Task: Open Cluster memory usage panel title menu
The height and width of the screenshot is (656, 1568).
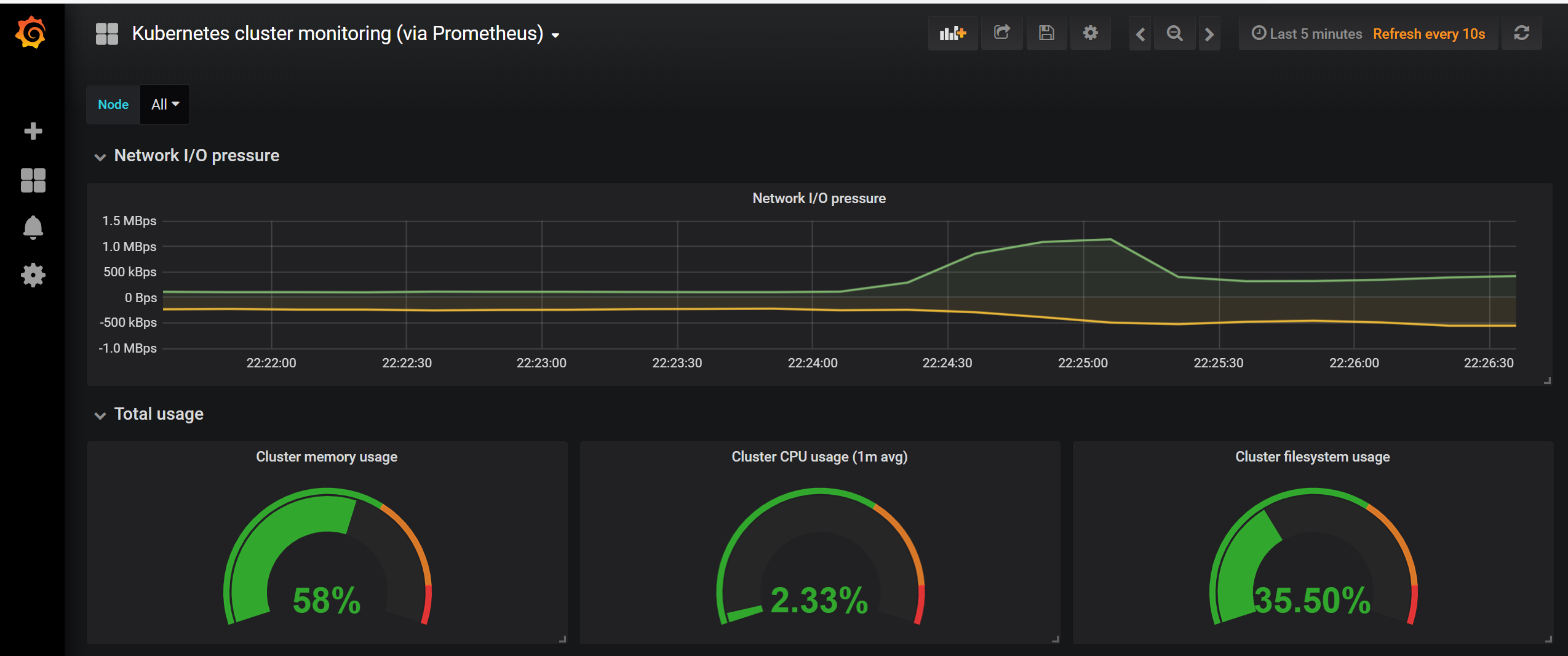Action: pos(327,457)
